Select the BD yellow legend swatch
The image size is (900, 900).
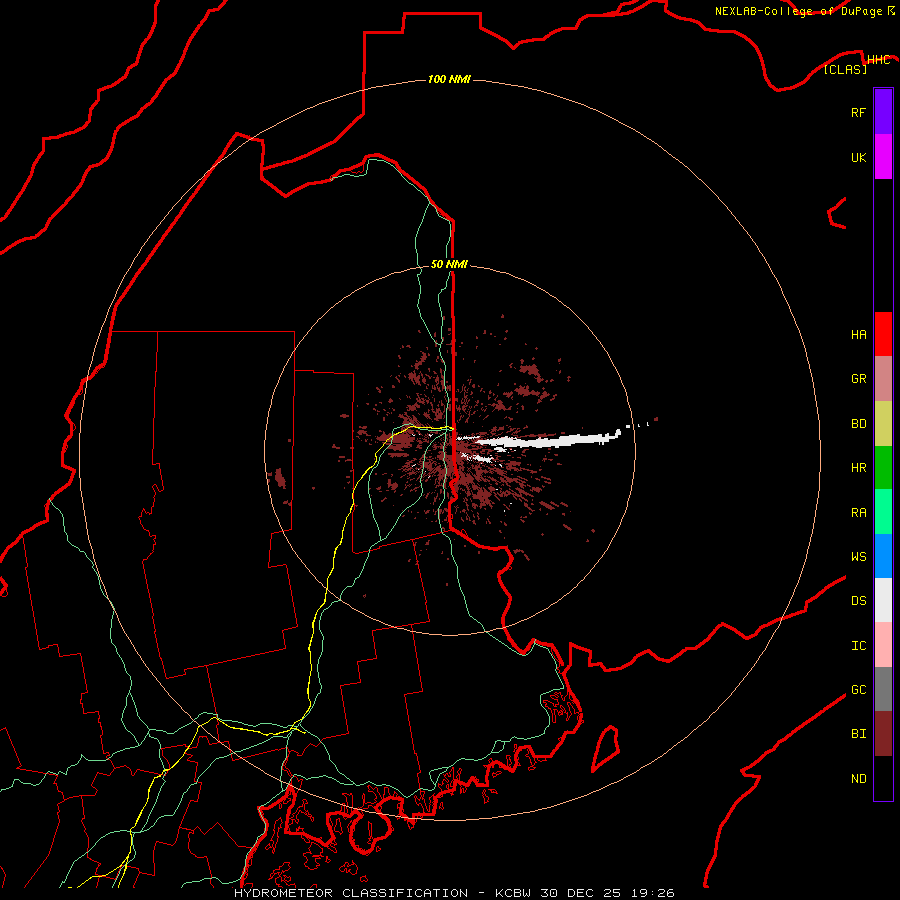click(883, 424)
